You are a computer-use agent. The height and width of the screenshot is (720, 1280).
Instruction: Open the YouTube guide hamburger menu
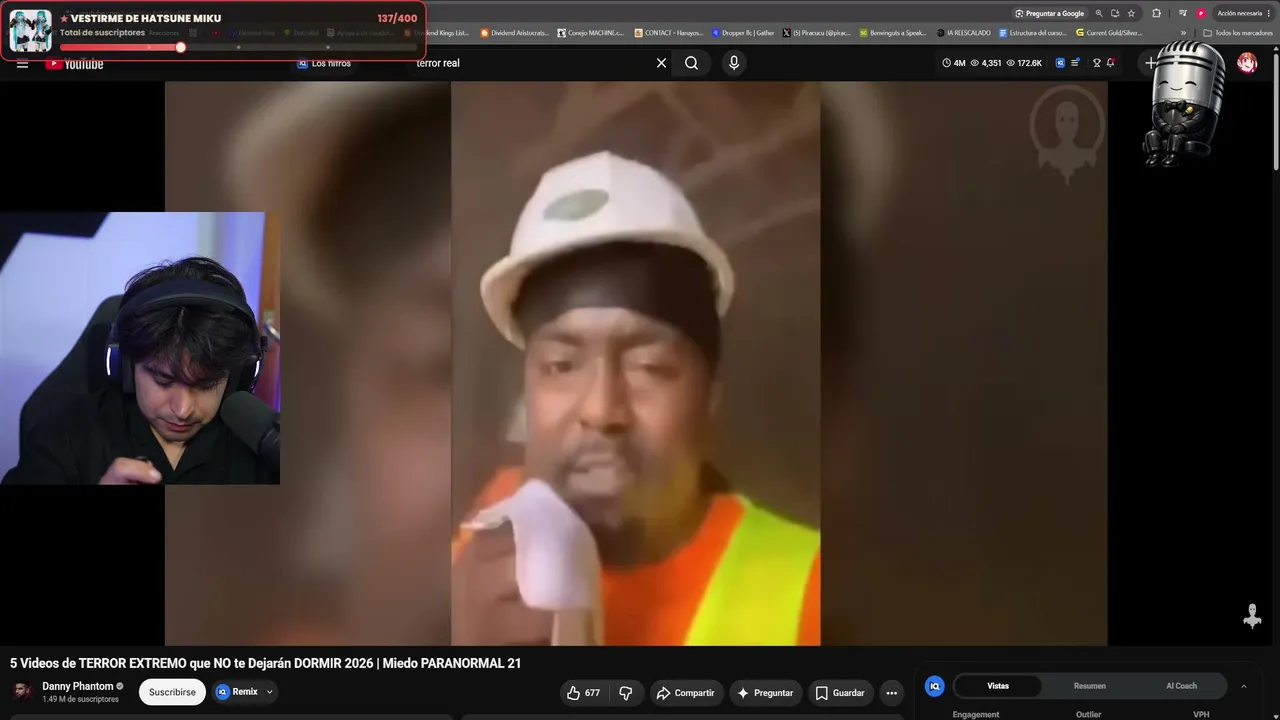coord(22,64)
